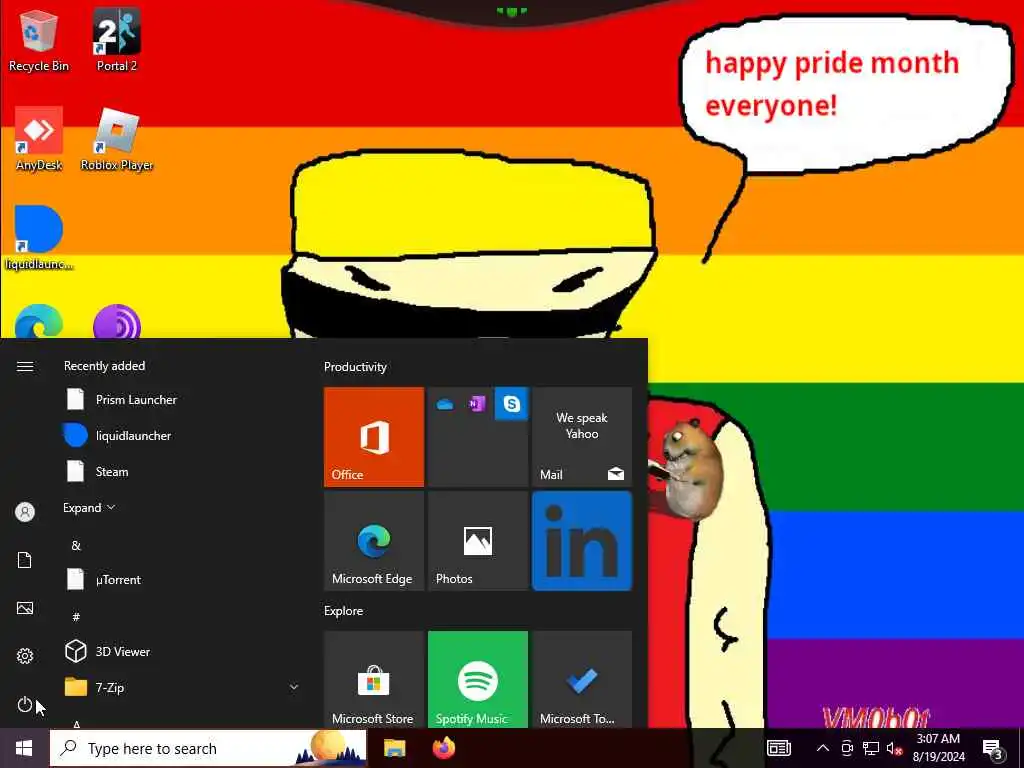Viewport: 1024px width, 768px height.
Task: Open the Microsoft Store tile
Action: pyautogui.click(x=374, y=679)
